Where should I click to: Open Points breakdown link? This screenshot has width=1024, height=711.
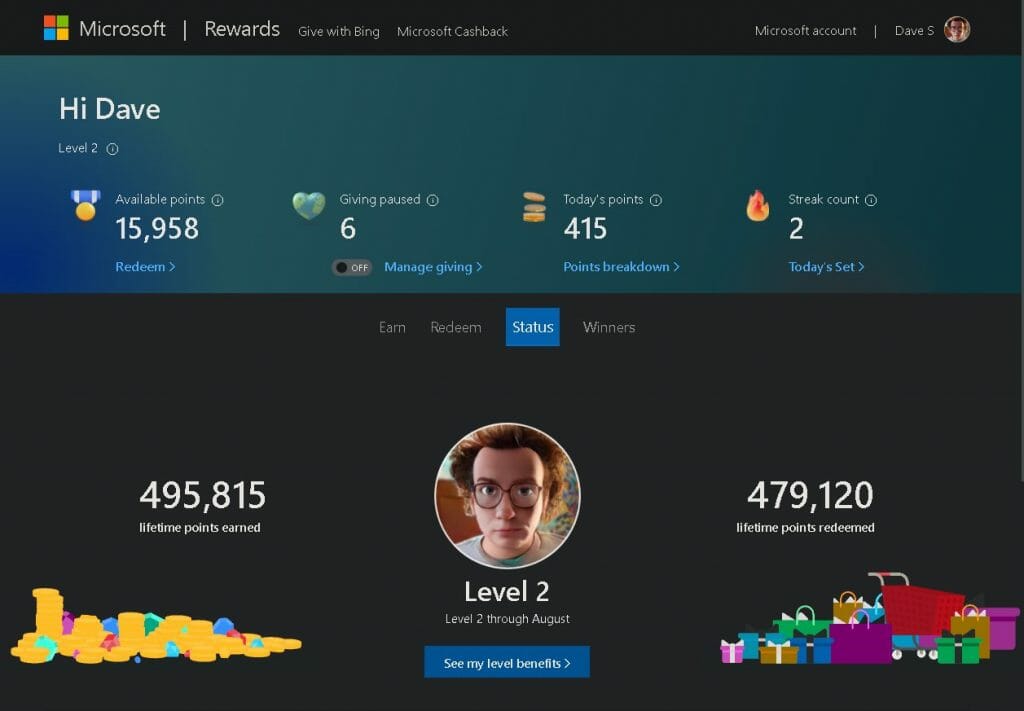(x=621, y=267)
